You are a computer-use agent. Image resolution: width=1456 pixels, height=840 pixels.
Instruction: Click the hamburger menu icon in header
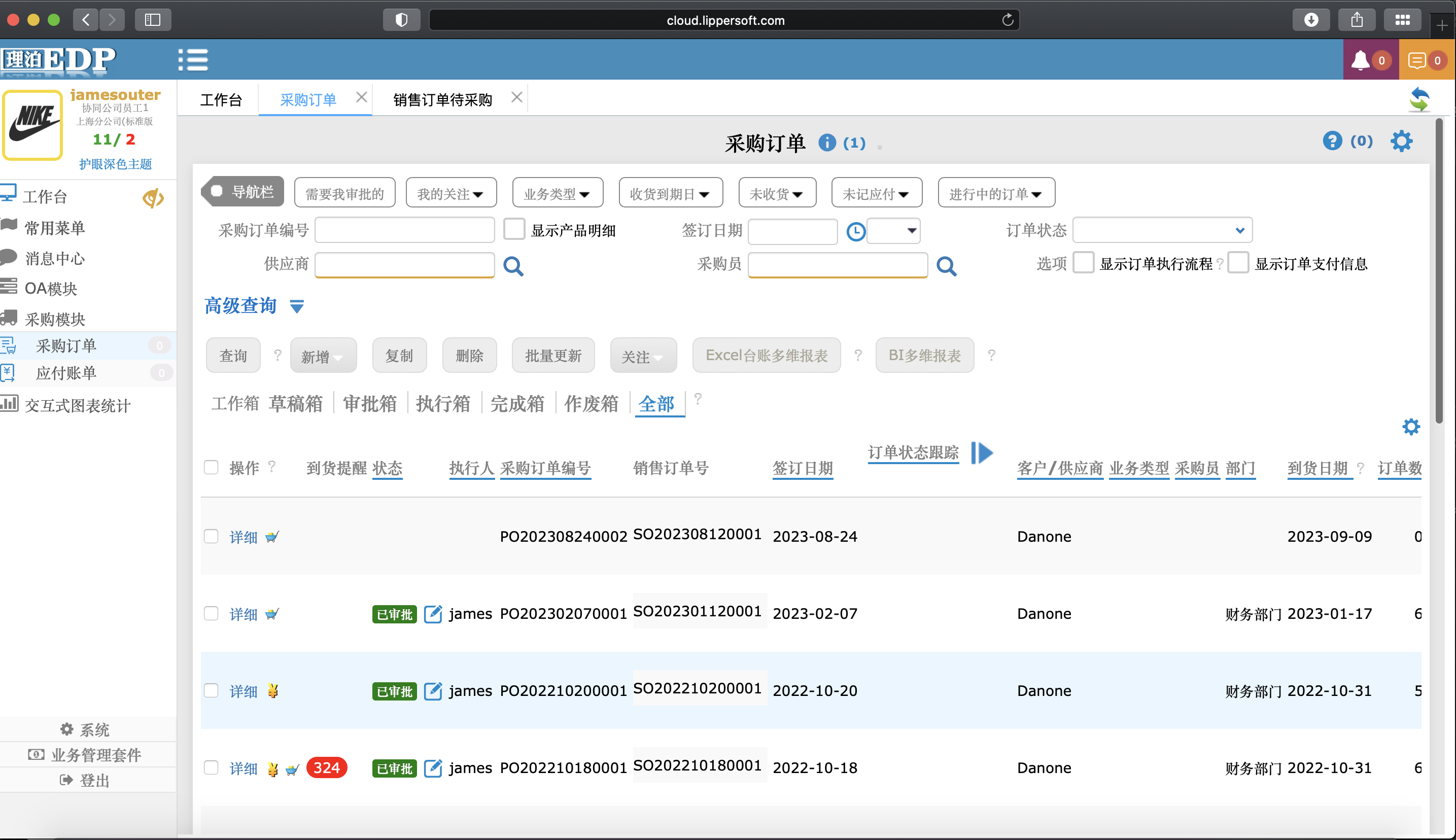(193, 60)
